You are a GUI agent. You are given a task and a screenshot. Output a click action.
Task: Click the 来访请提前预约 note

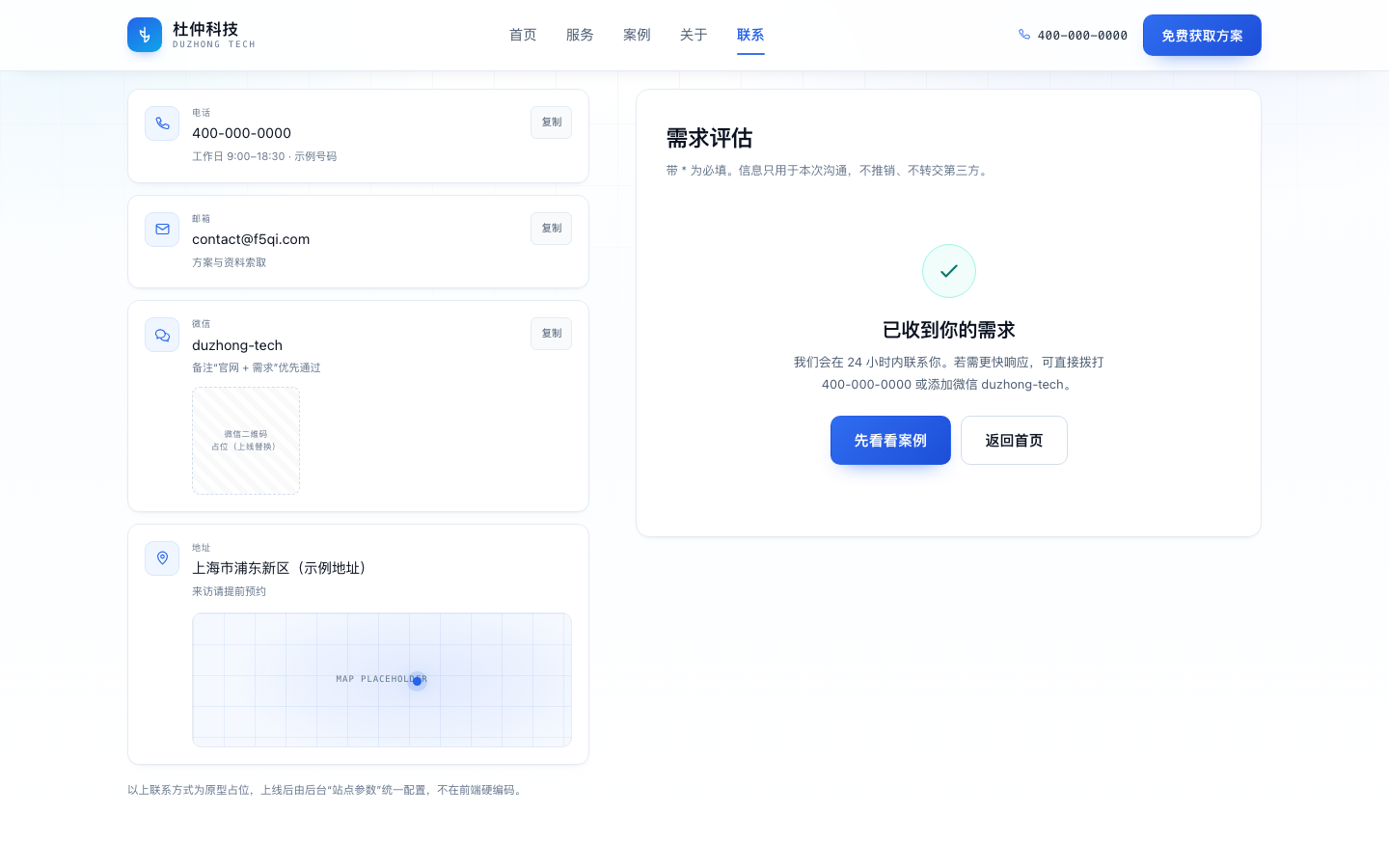(230, 591)
